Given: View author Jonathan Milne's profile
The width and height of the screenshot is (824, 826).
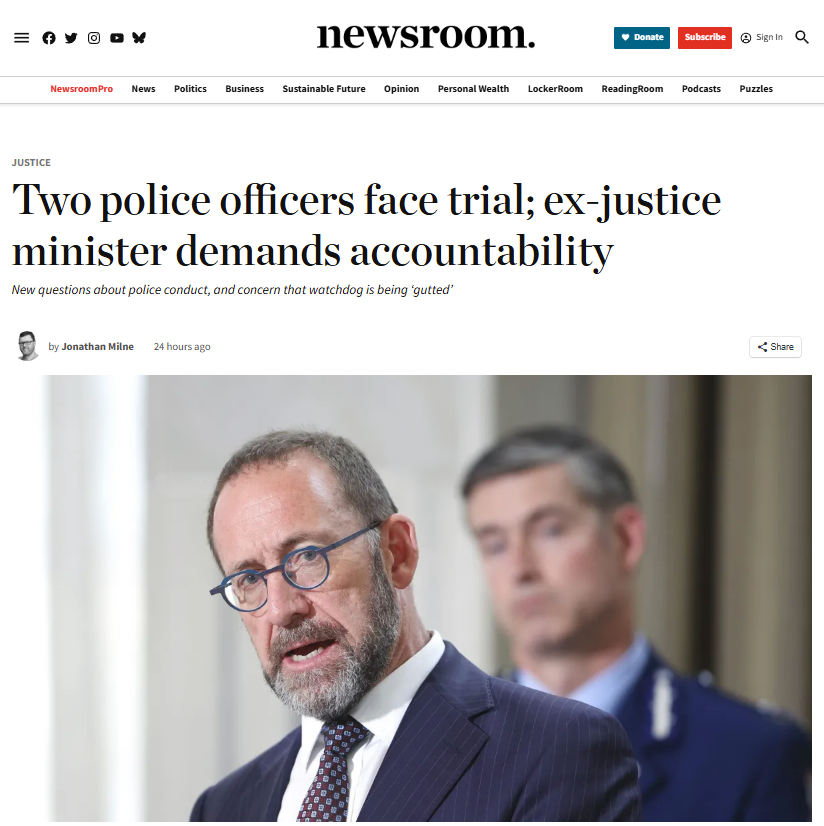Looking at the screenshot, I should click(97, 346).
